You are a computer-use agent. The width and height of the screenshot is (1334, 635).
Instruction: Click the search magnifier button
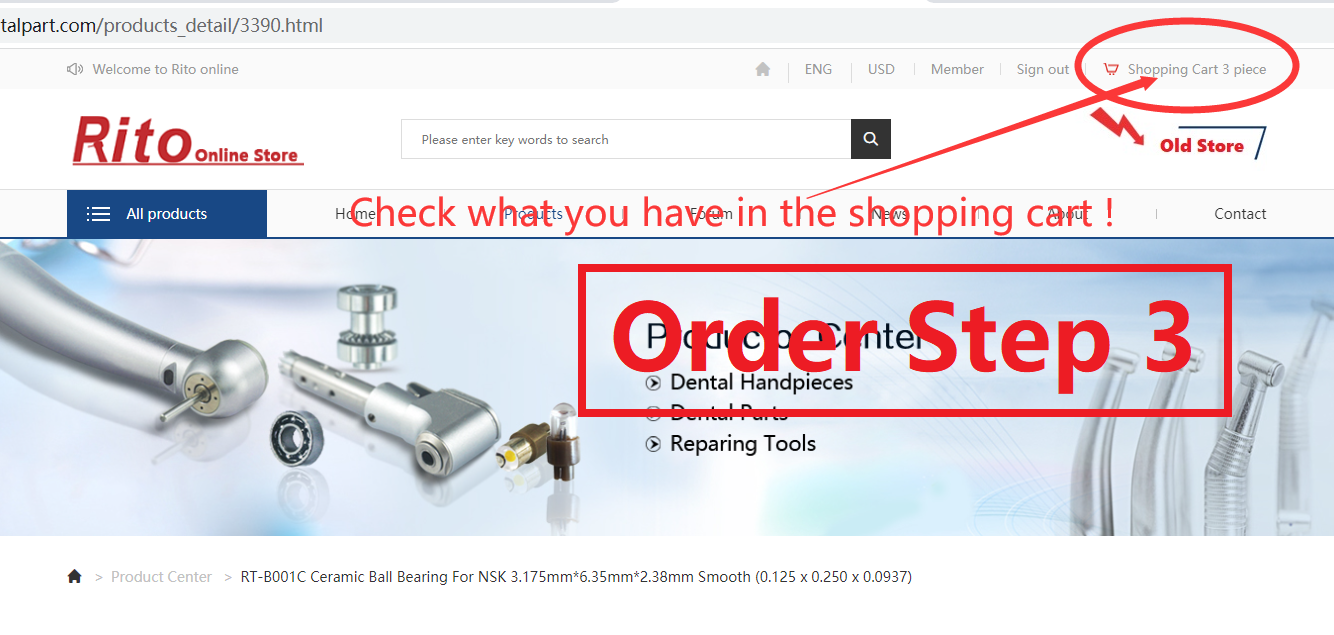tap(871, 139)
